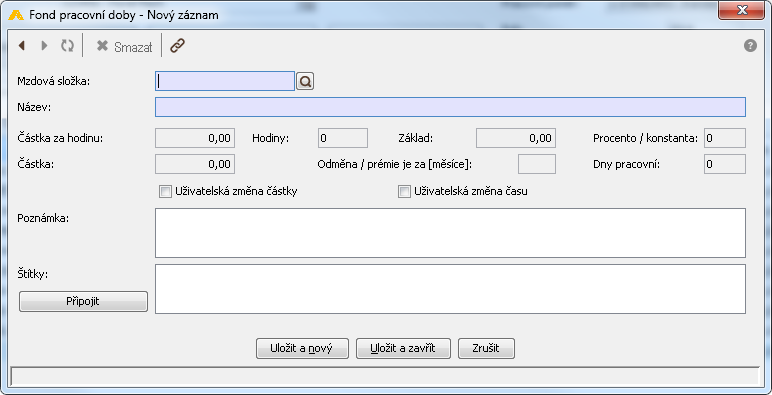
Task: Enable Uživatelská změna času checkbox
Action: pyautogui.click(x=404, y=192)
